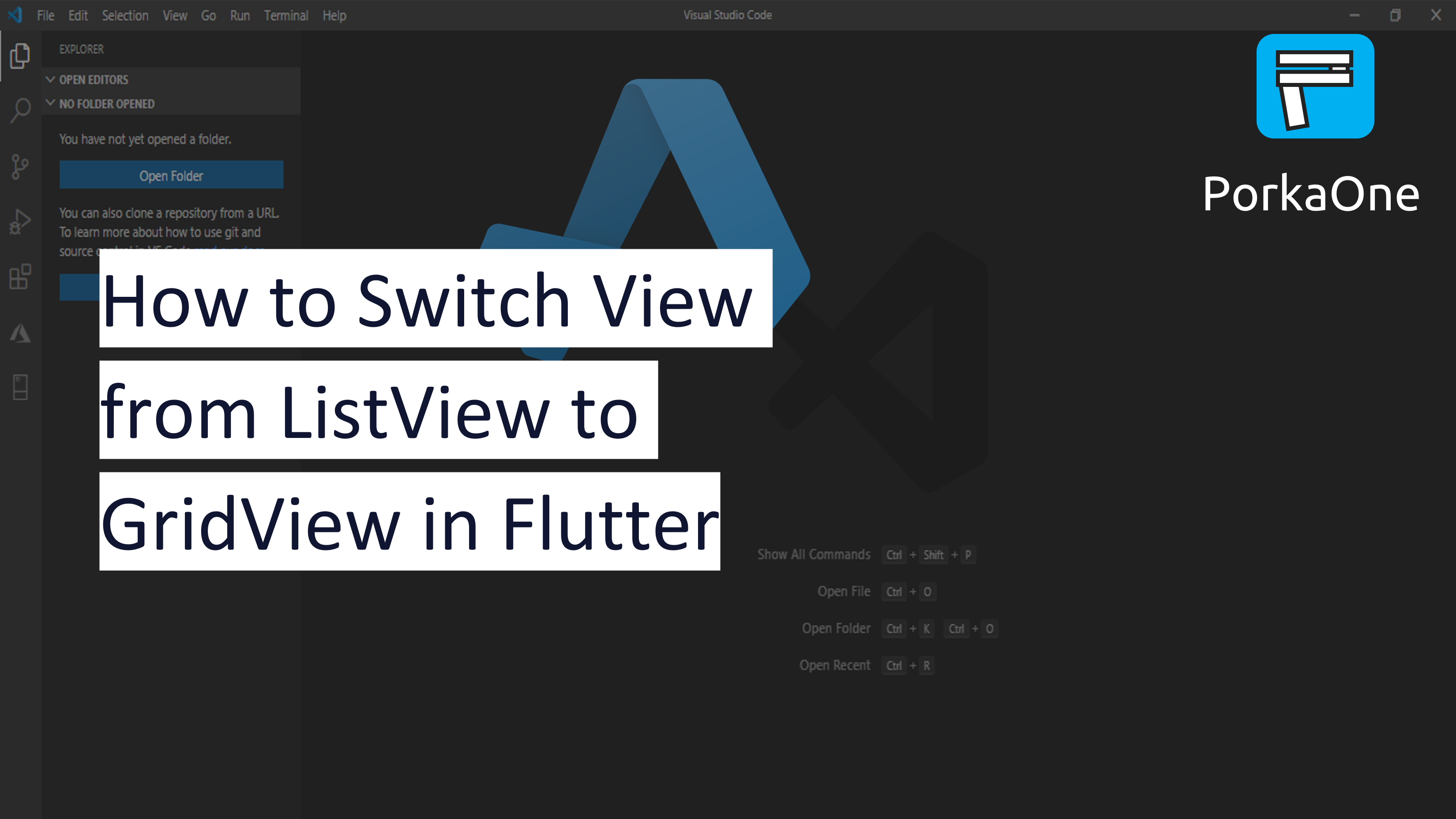Collapse the OPEN EDITORS section
Image resolution: width=1456 pixels, height=819 pixels.
[x=171, y=80]
